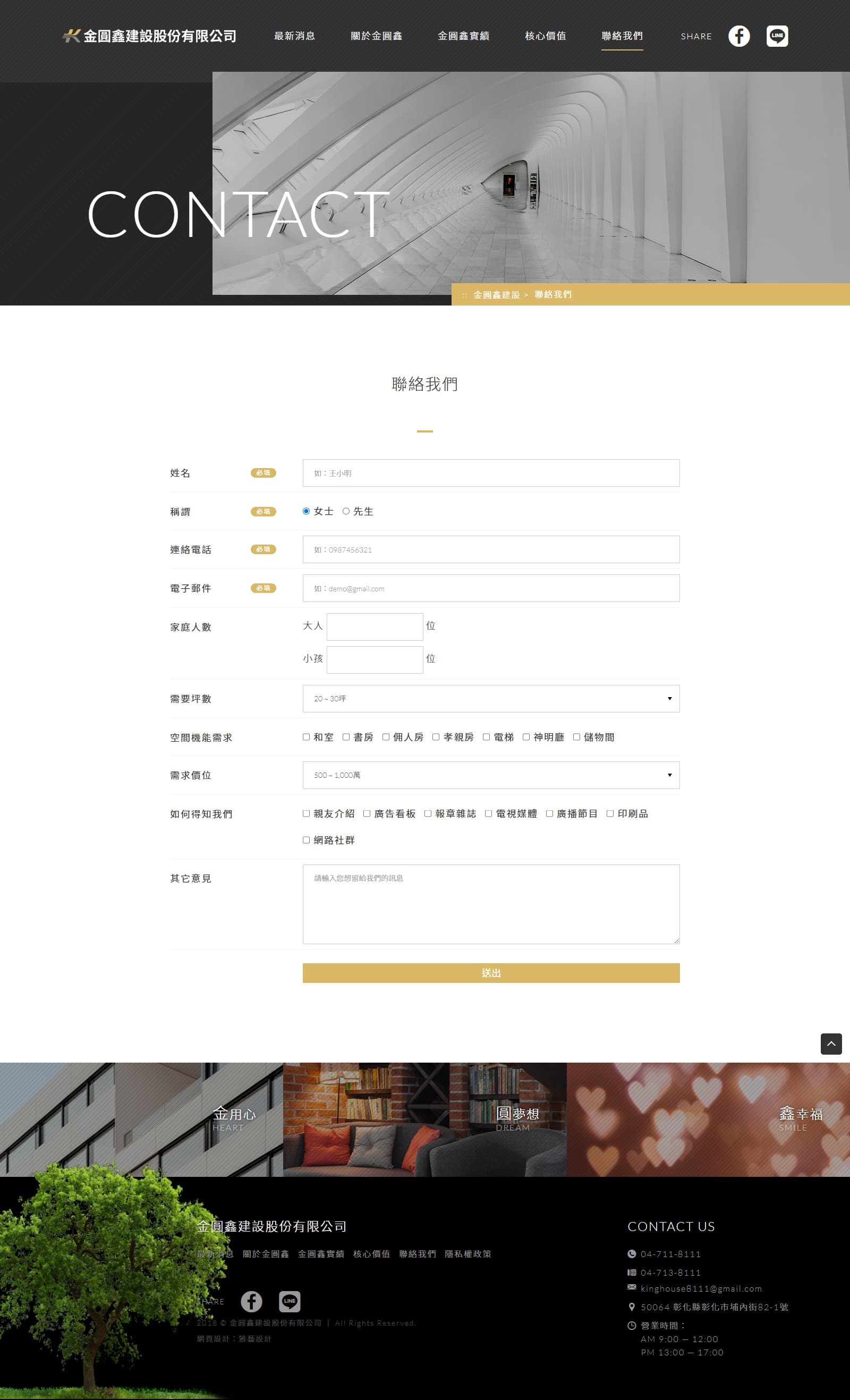The image size is (850, 1400).
Task: Go to 核心價值 in the top navigation
Action: (545, 36)
